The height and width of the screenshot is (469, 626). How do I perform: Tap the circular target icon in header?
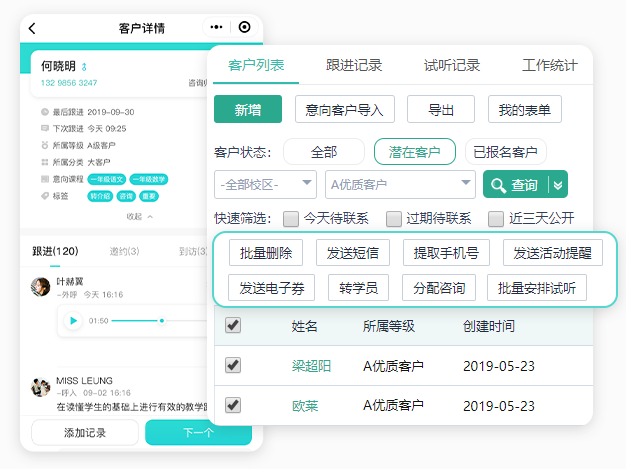[x=244, y=27]
